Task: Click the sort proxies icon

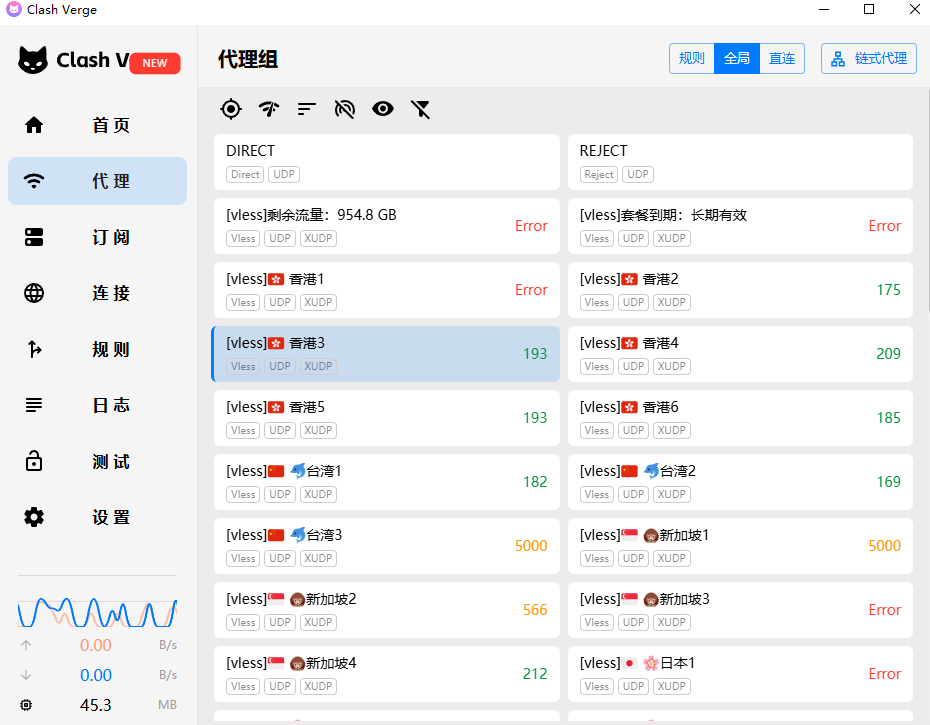Action: click(307, 109)
